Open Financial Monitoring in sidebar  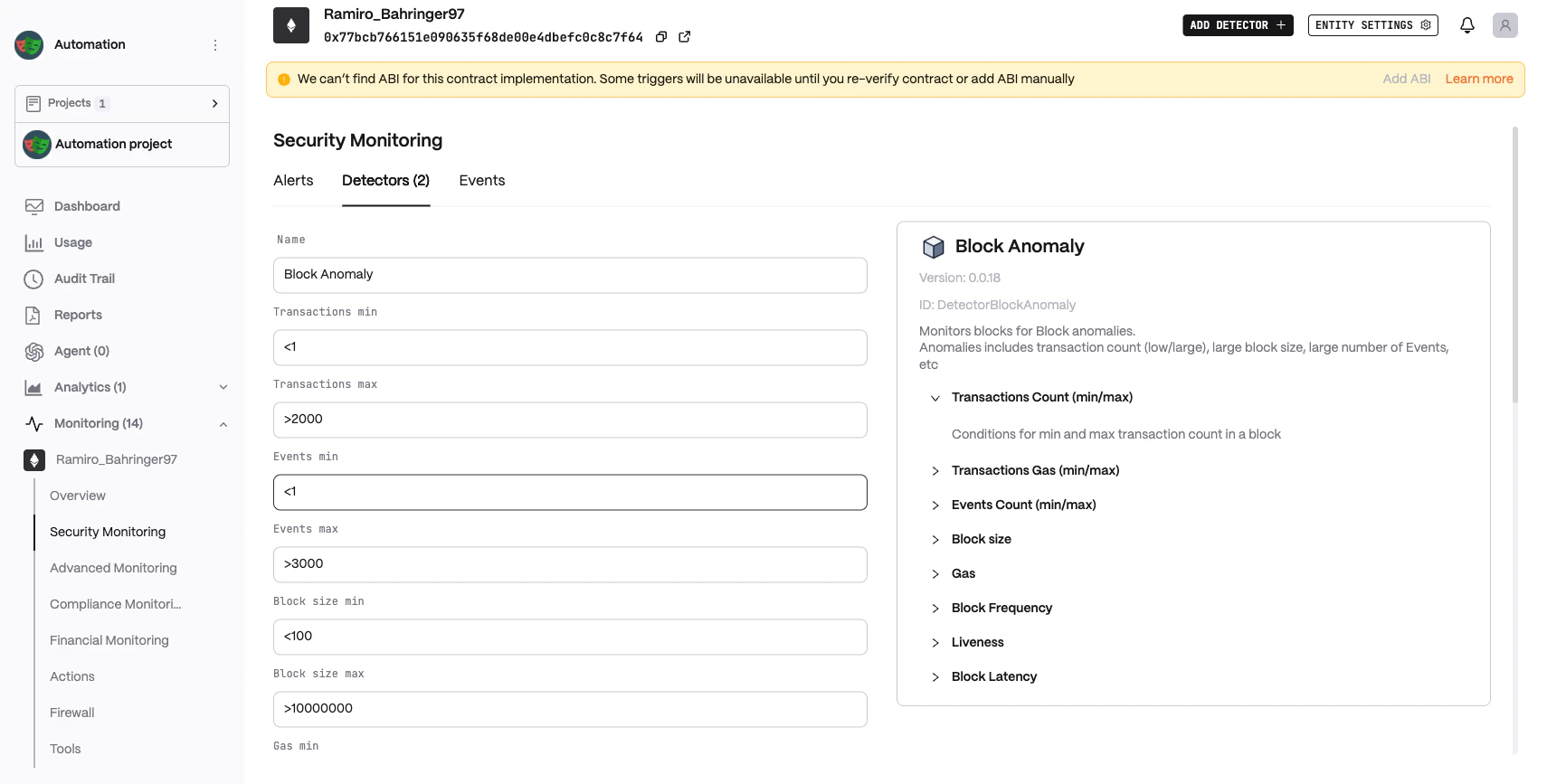coord(109,640)
